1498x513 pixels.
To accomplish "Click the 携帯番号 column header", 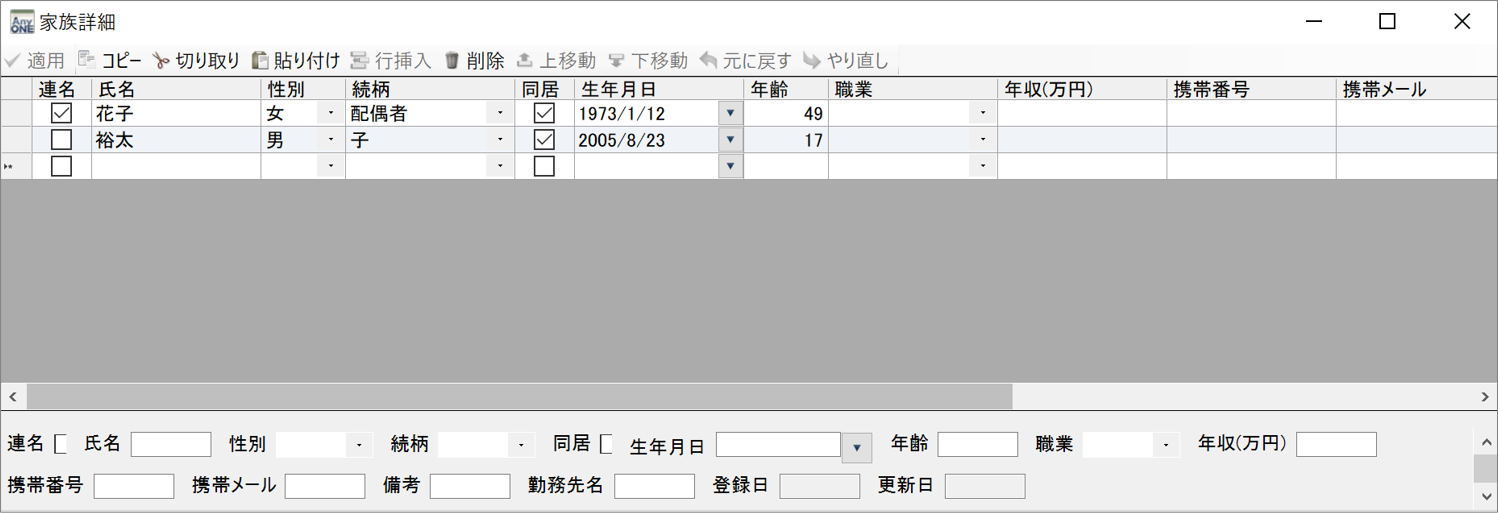I will point(1251,89).
